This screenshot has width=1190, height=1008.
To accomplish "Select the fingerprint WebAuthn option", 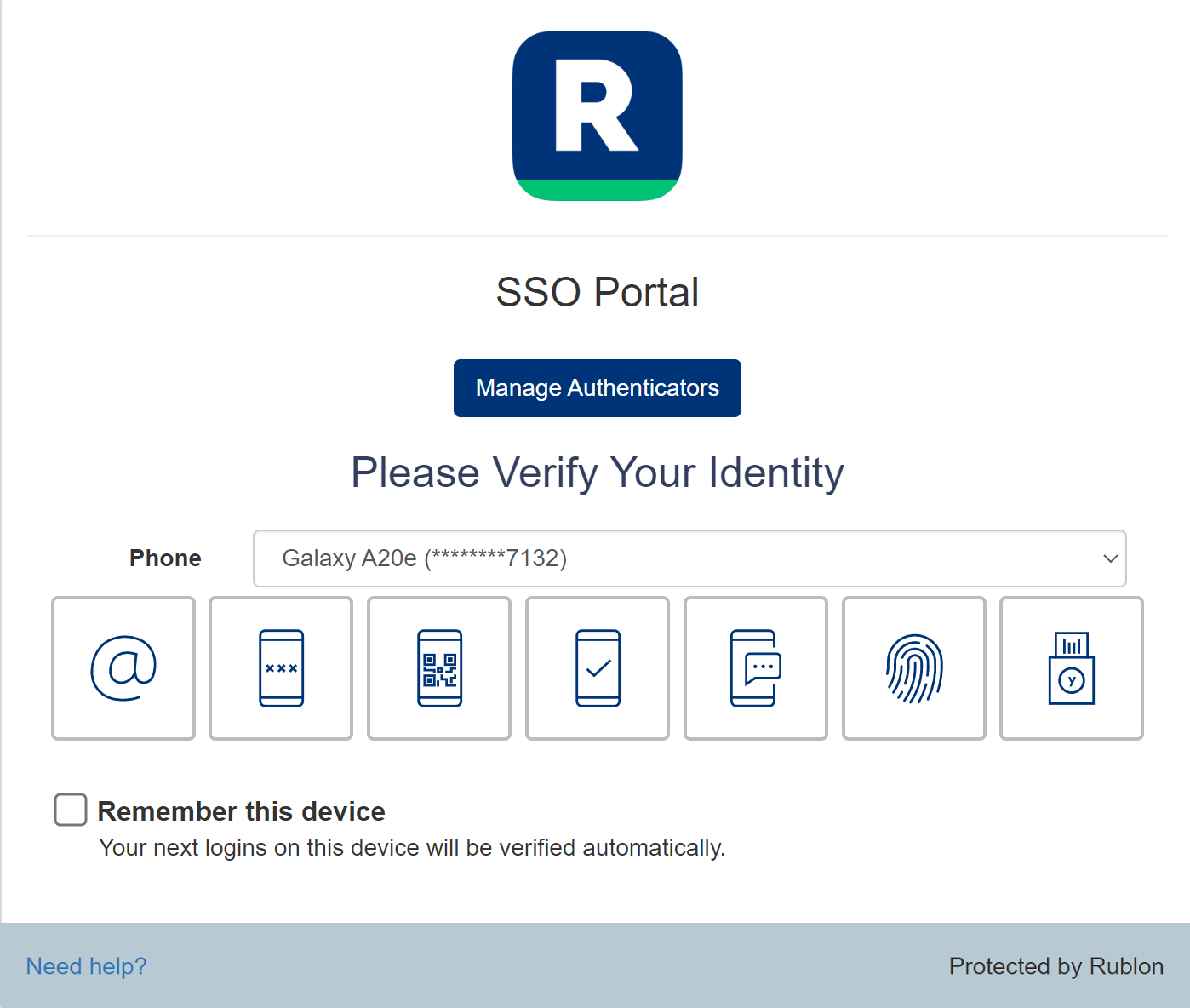I will point(914,668).
